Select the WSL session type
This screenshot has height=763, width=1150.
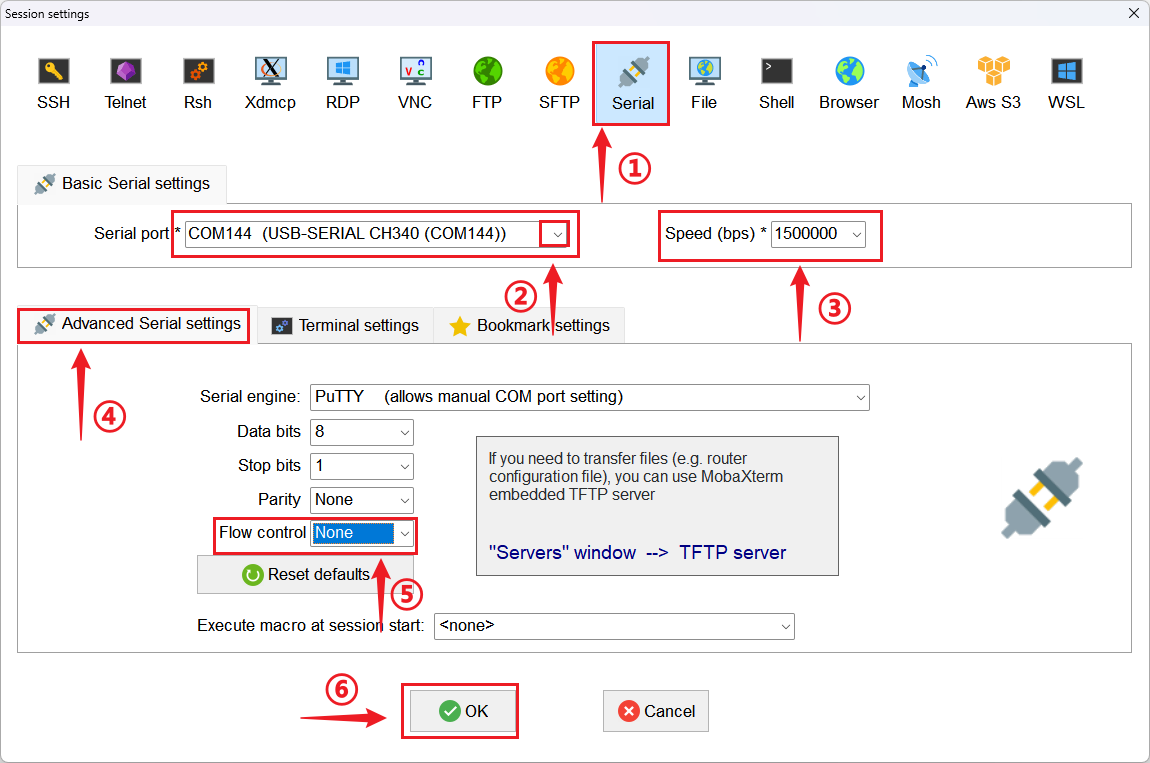(1066, 82)
